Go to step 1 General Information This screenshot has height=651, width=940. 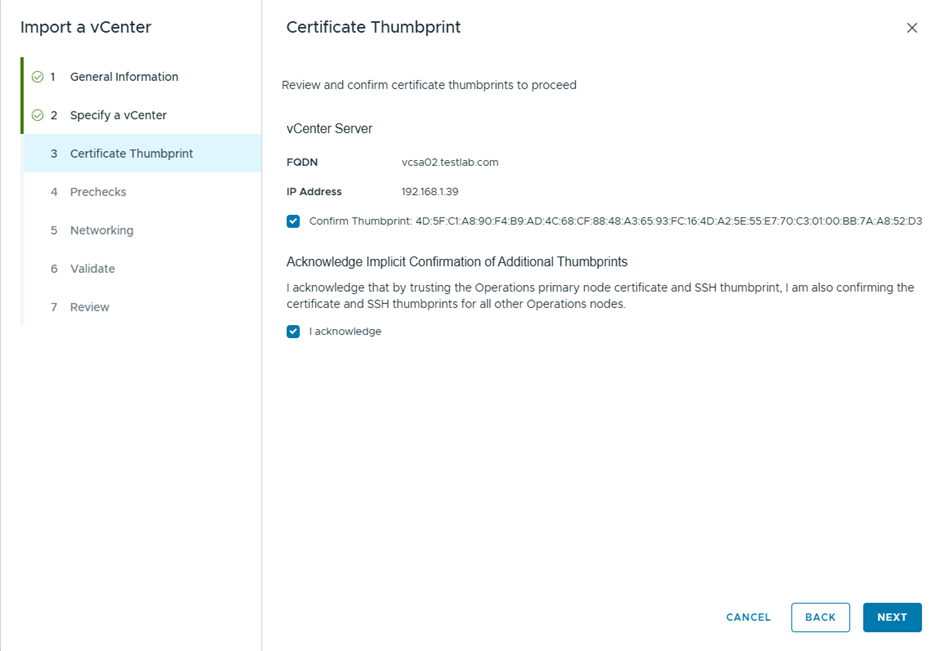tap(124, 77)
